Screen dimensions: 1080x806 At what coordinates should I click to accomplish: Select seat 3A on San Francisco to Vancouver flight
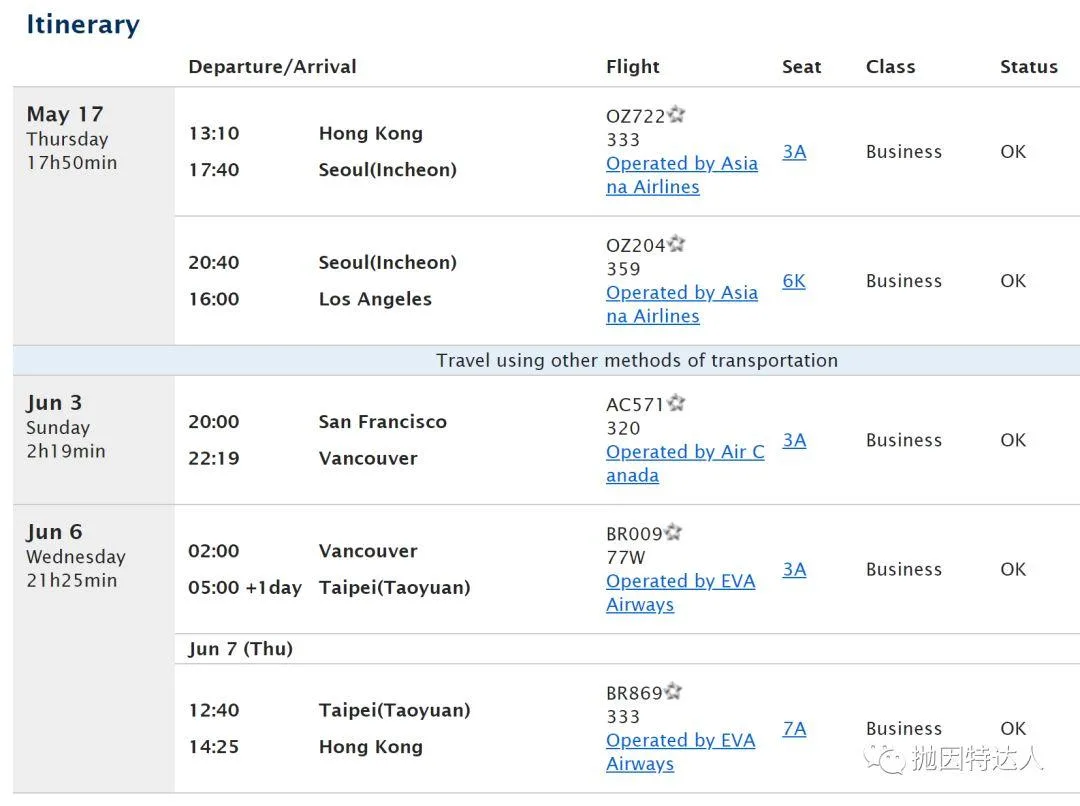[794, 440]
